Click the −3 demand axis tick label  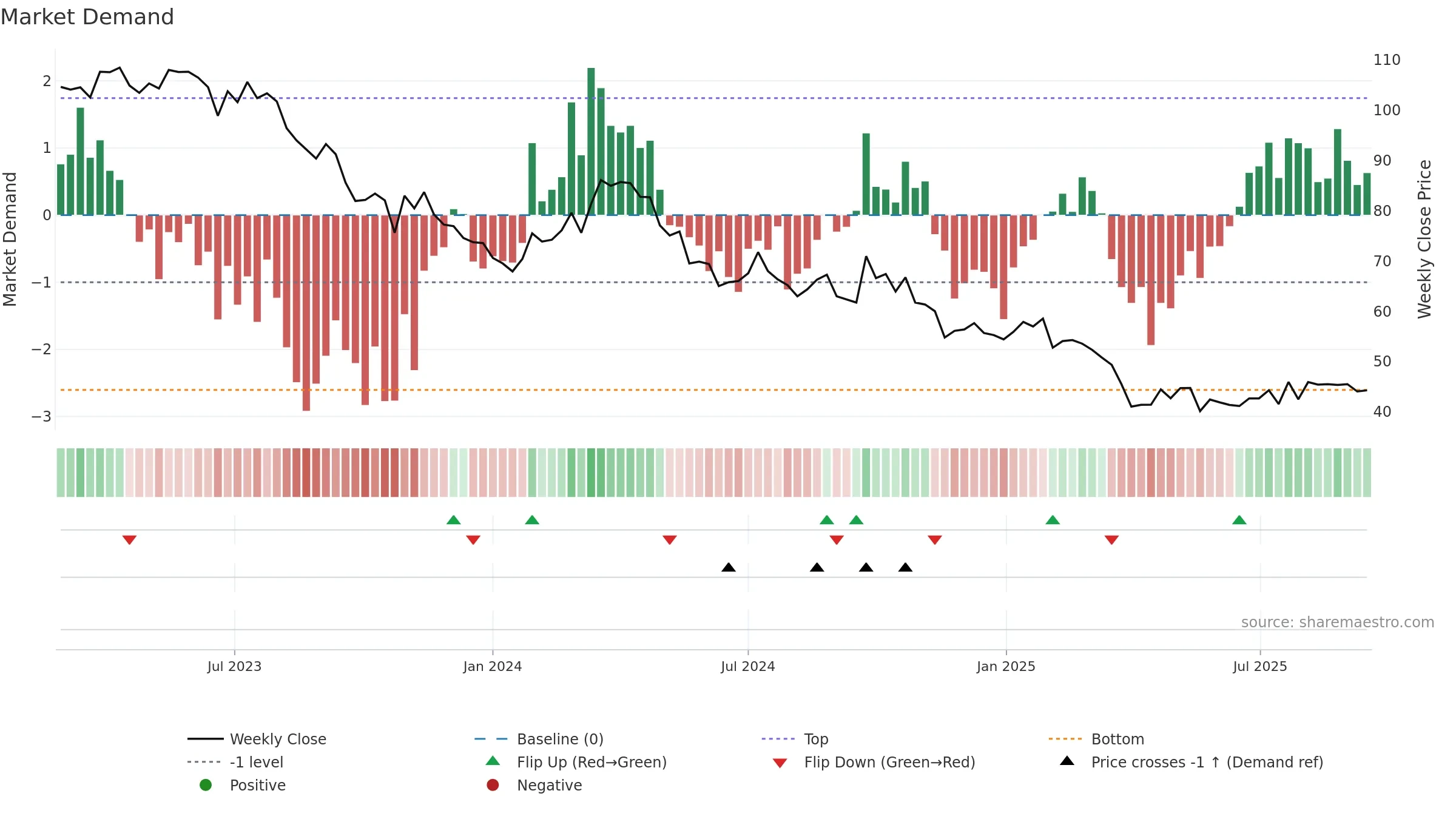tap(41, 417)
